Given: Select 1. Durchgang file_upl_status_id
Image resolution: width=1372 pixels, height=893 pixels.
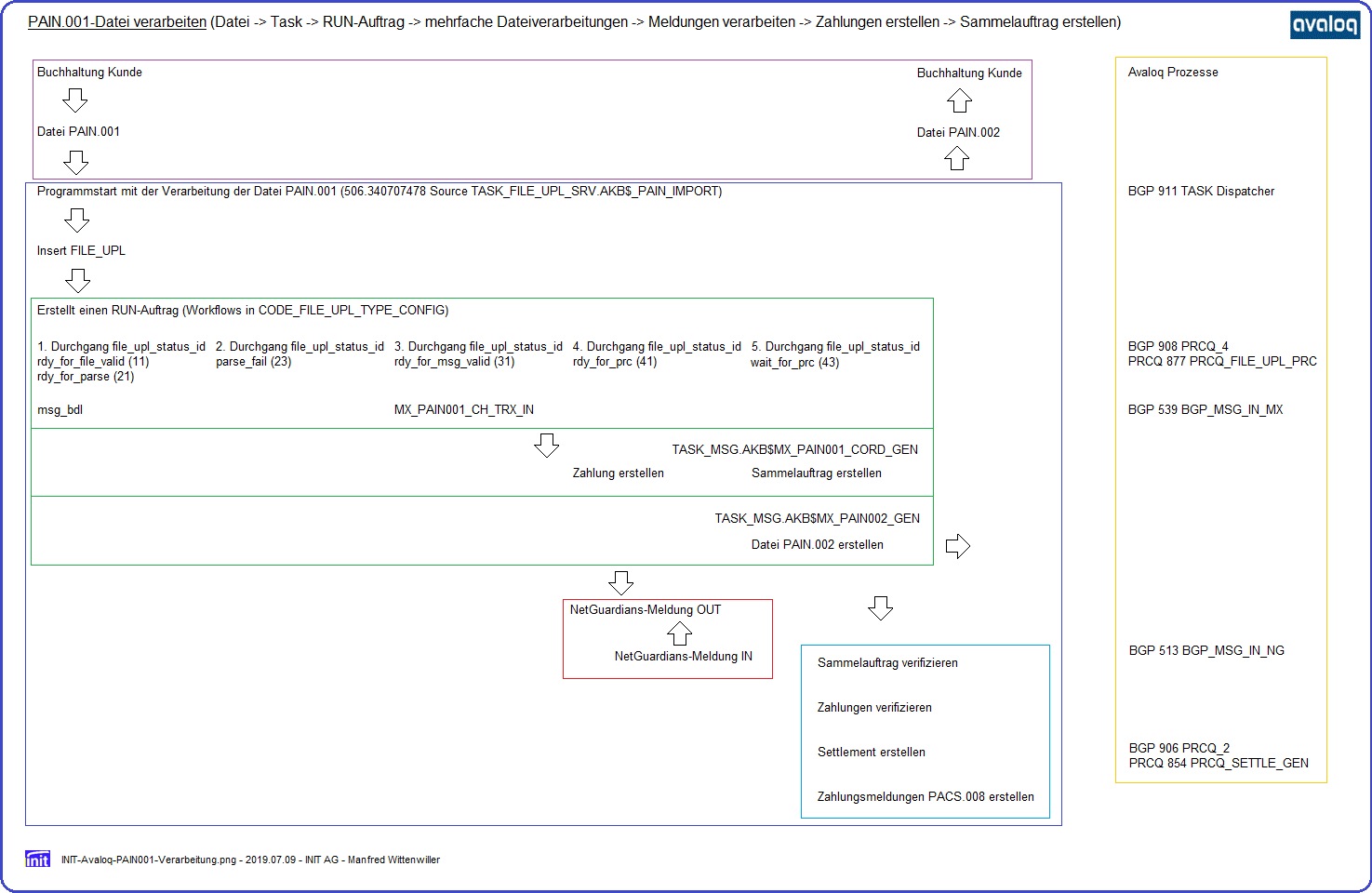Looking at the screenshot, I should [x=121, y=346].
